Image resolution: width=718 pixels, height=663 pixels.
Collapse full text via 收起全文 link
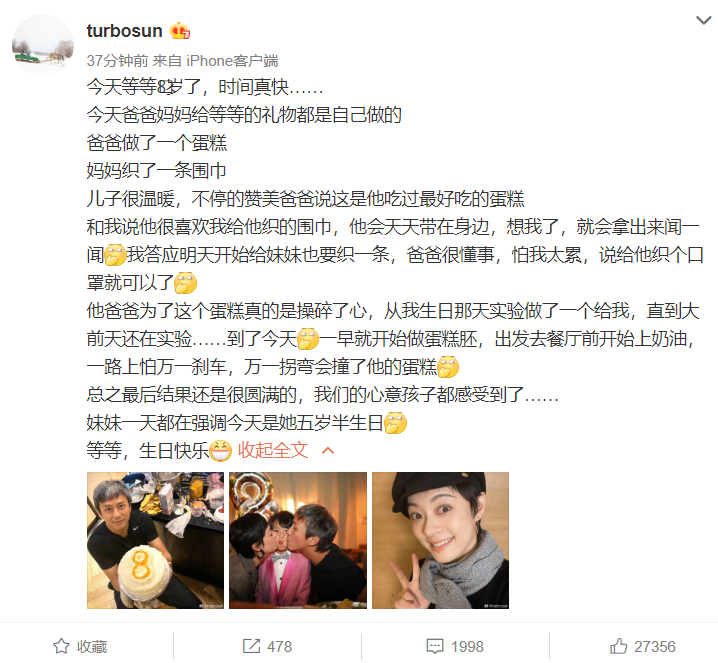[273, 451]
